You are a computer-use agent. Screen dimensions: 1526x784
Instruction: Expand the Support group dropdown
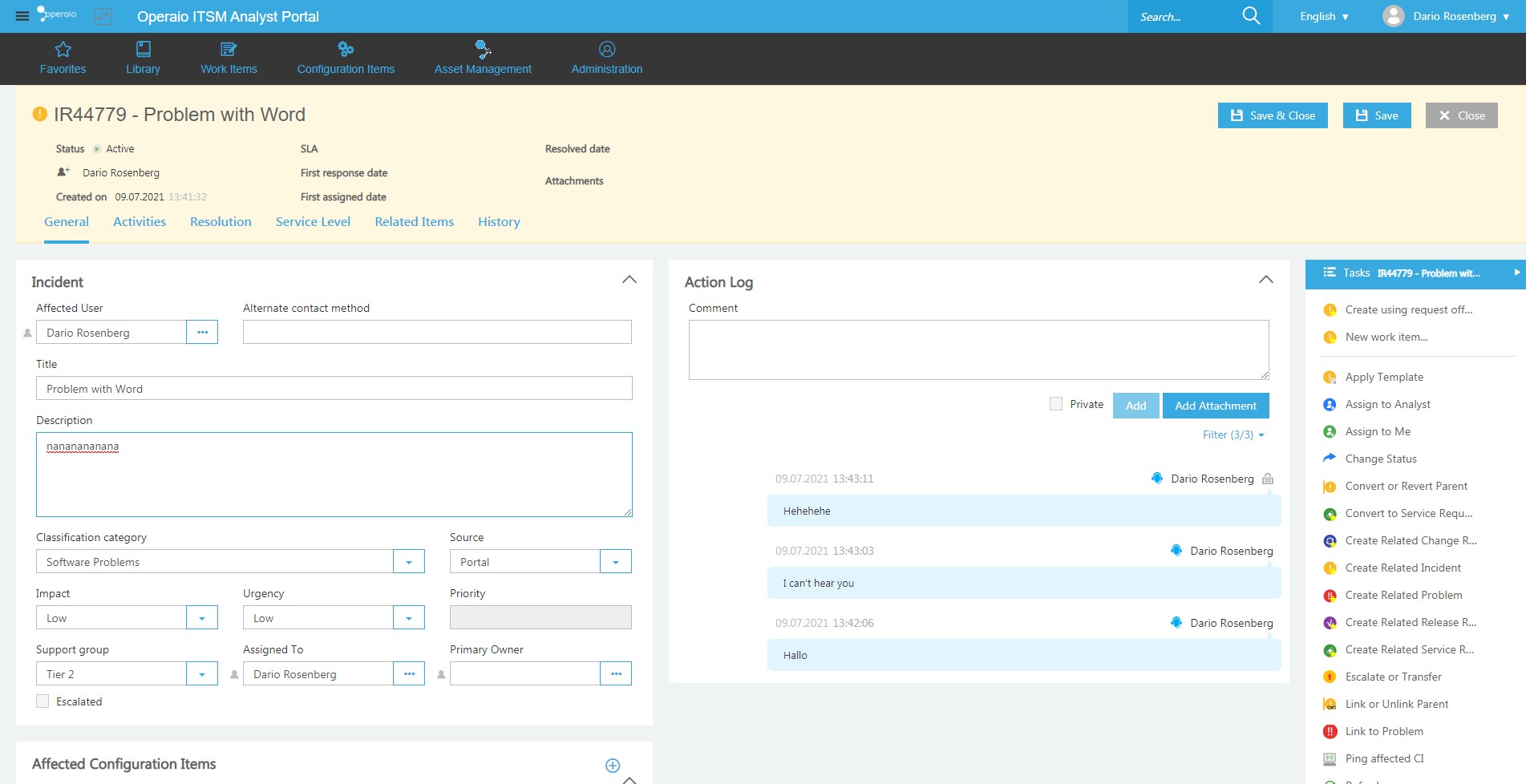coord(202,674)
